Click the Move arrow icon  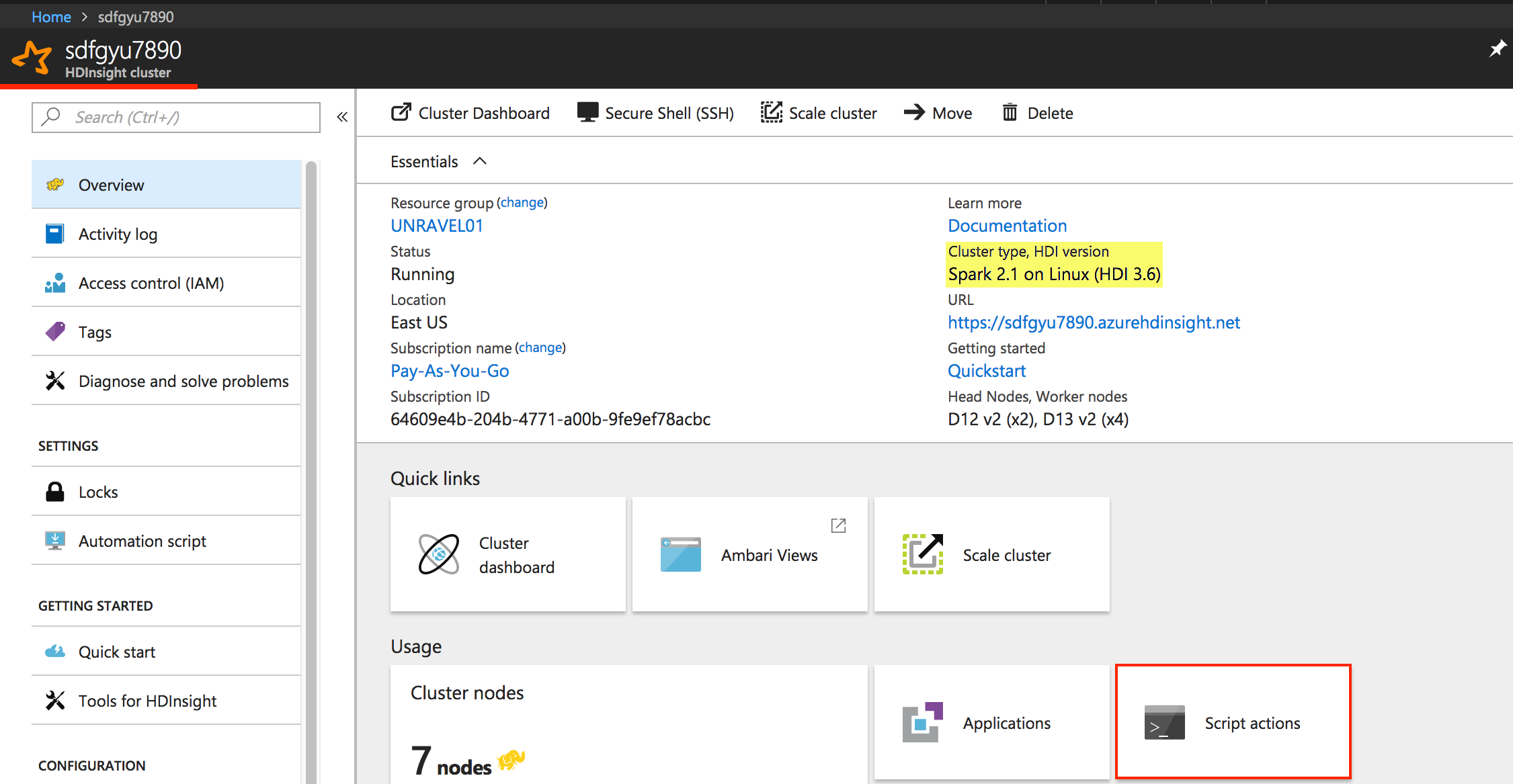pyautogui.click(x=915, y=112)
